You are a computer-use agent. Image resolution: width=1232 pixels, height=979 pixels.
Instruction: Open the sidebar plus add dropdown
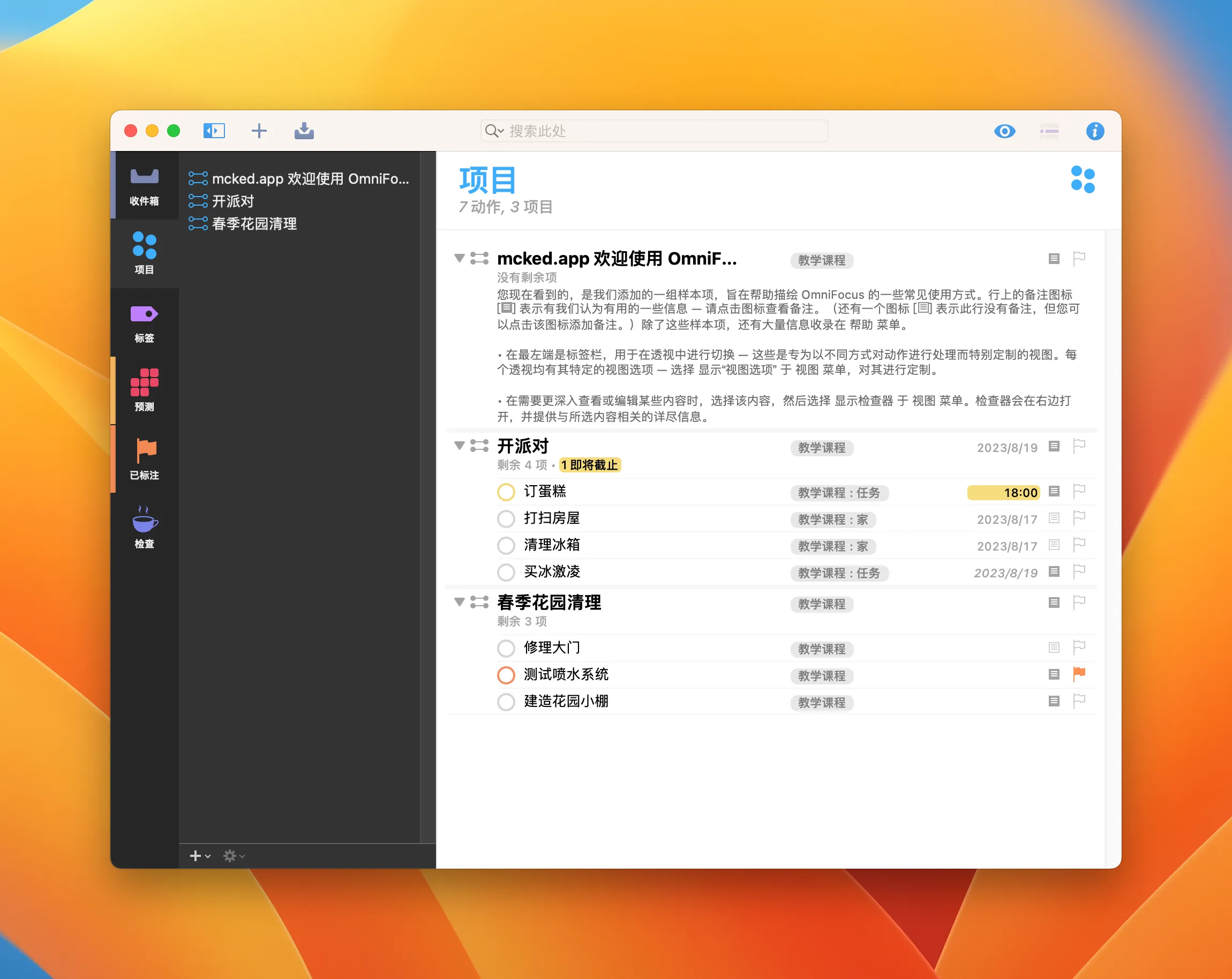tap(199, 855)
